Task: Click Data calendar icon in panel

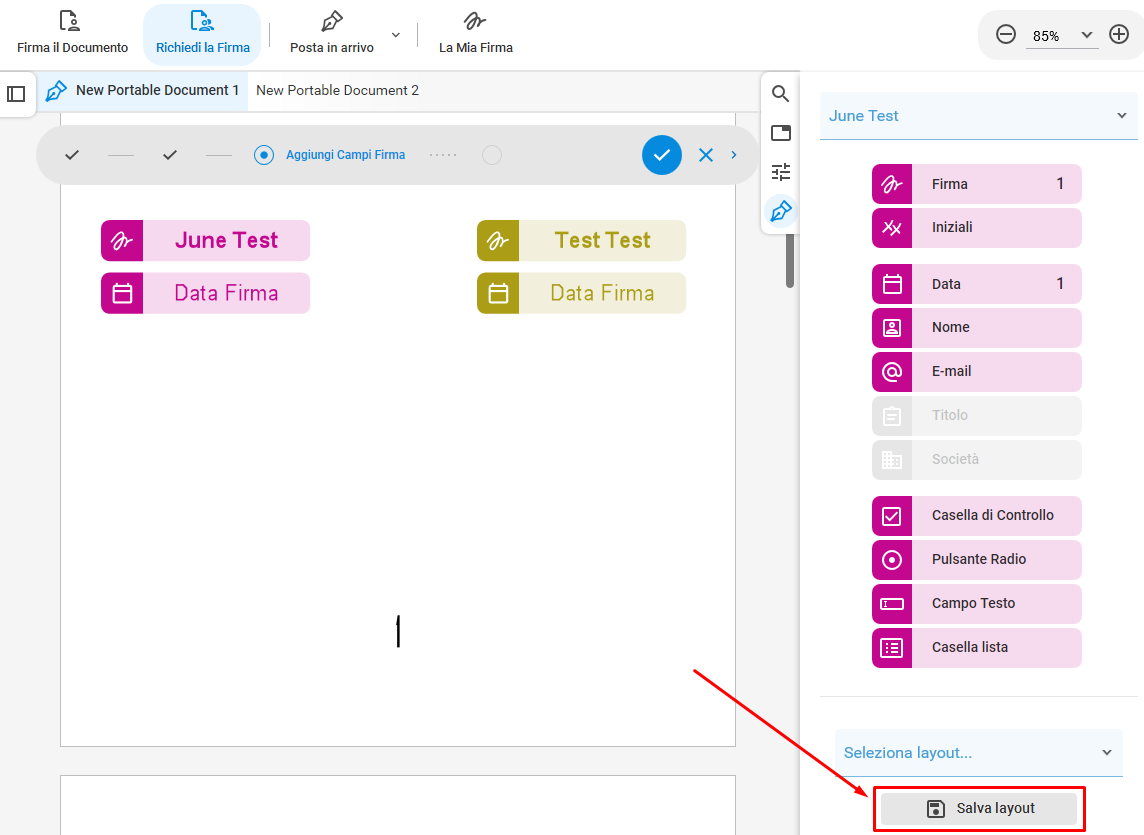Action: point(892,284)
